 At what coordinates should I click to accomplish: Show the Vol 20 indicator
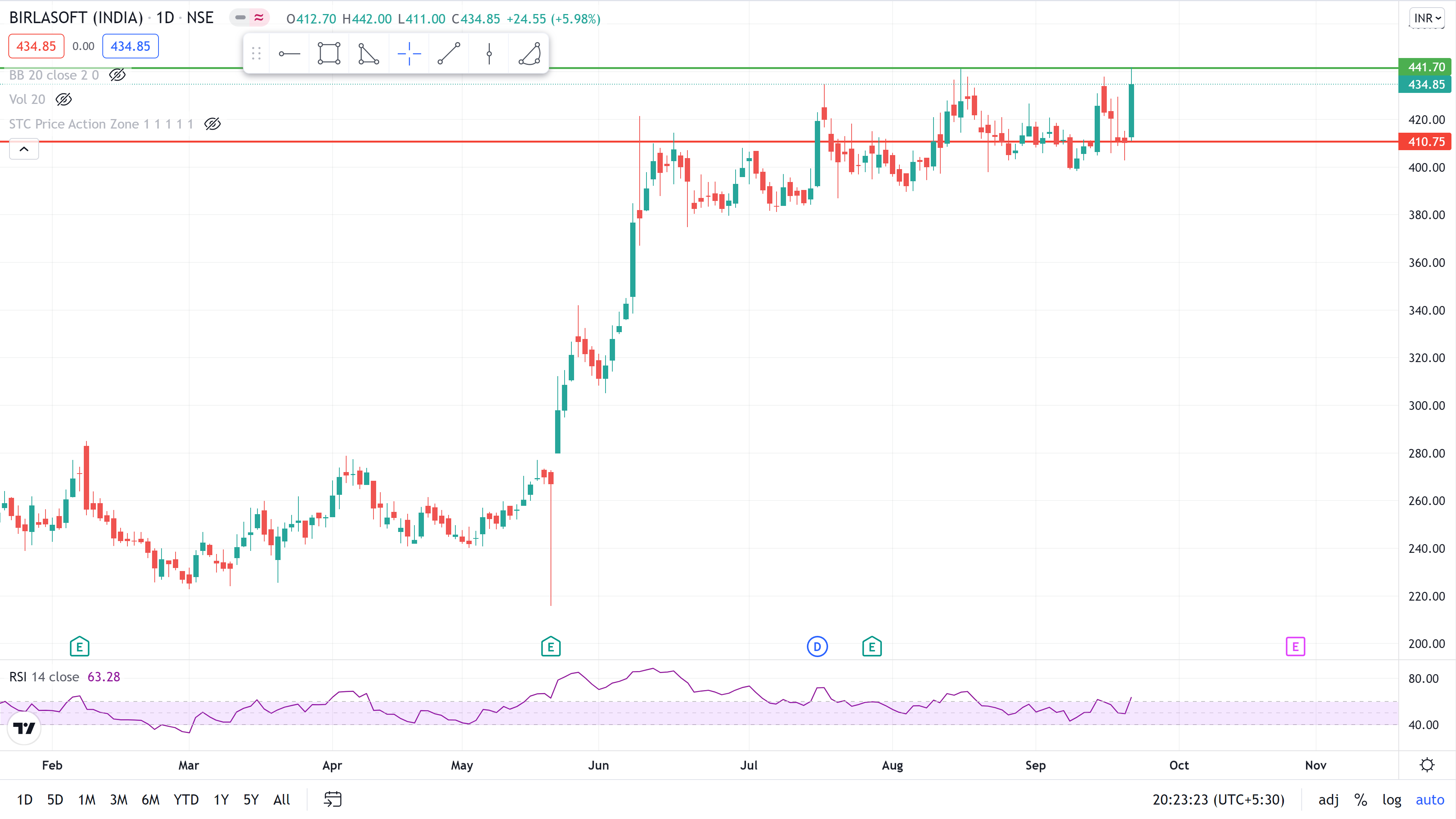(x=63, y=99)
